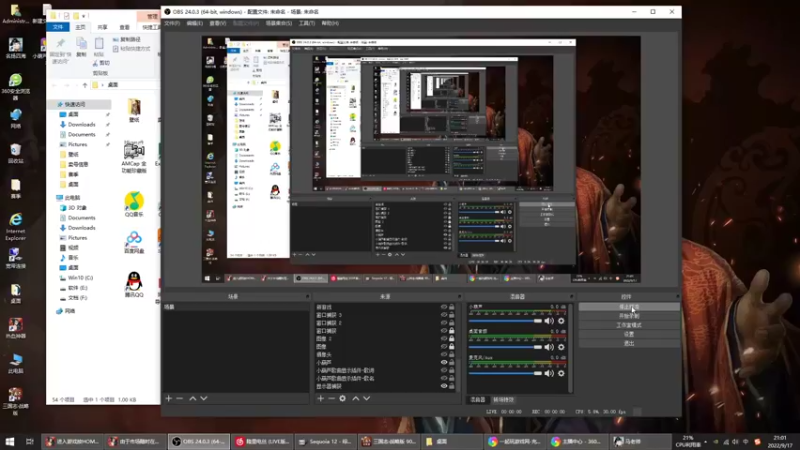Screen dimensions: 800x450
Task: Open 360 browser desktop icon
Action: pyautogui.click(x=15, y=86)
